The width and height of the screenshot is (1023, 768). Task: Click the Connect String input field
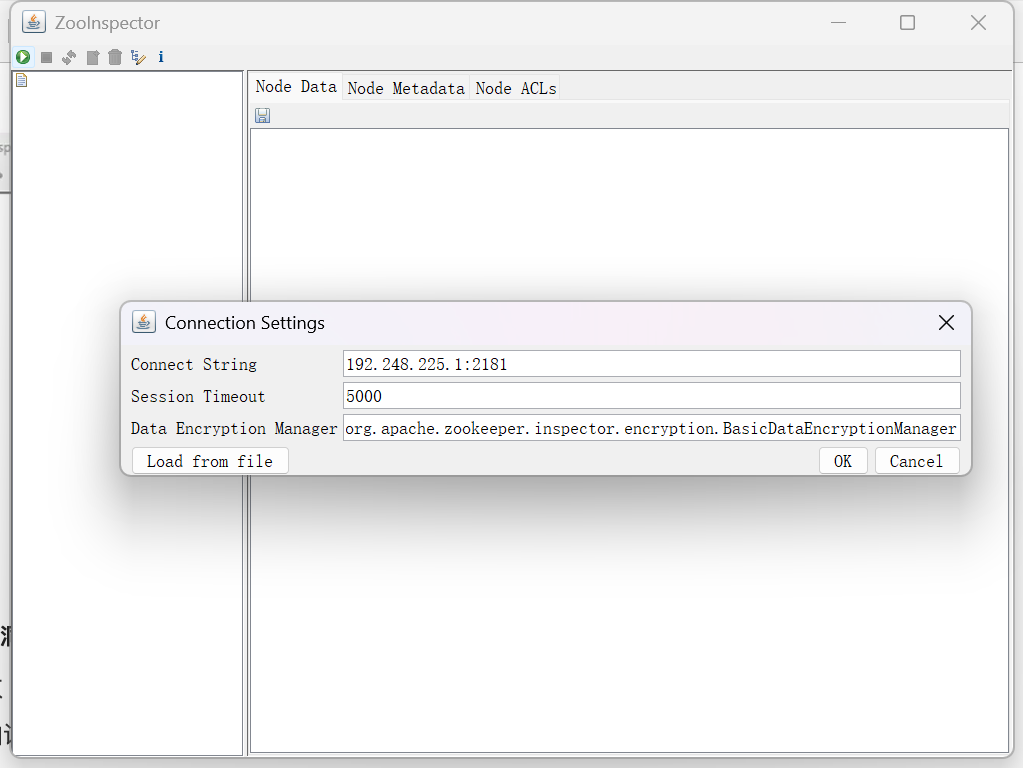(x=652, y=364)
